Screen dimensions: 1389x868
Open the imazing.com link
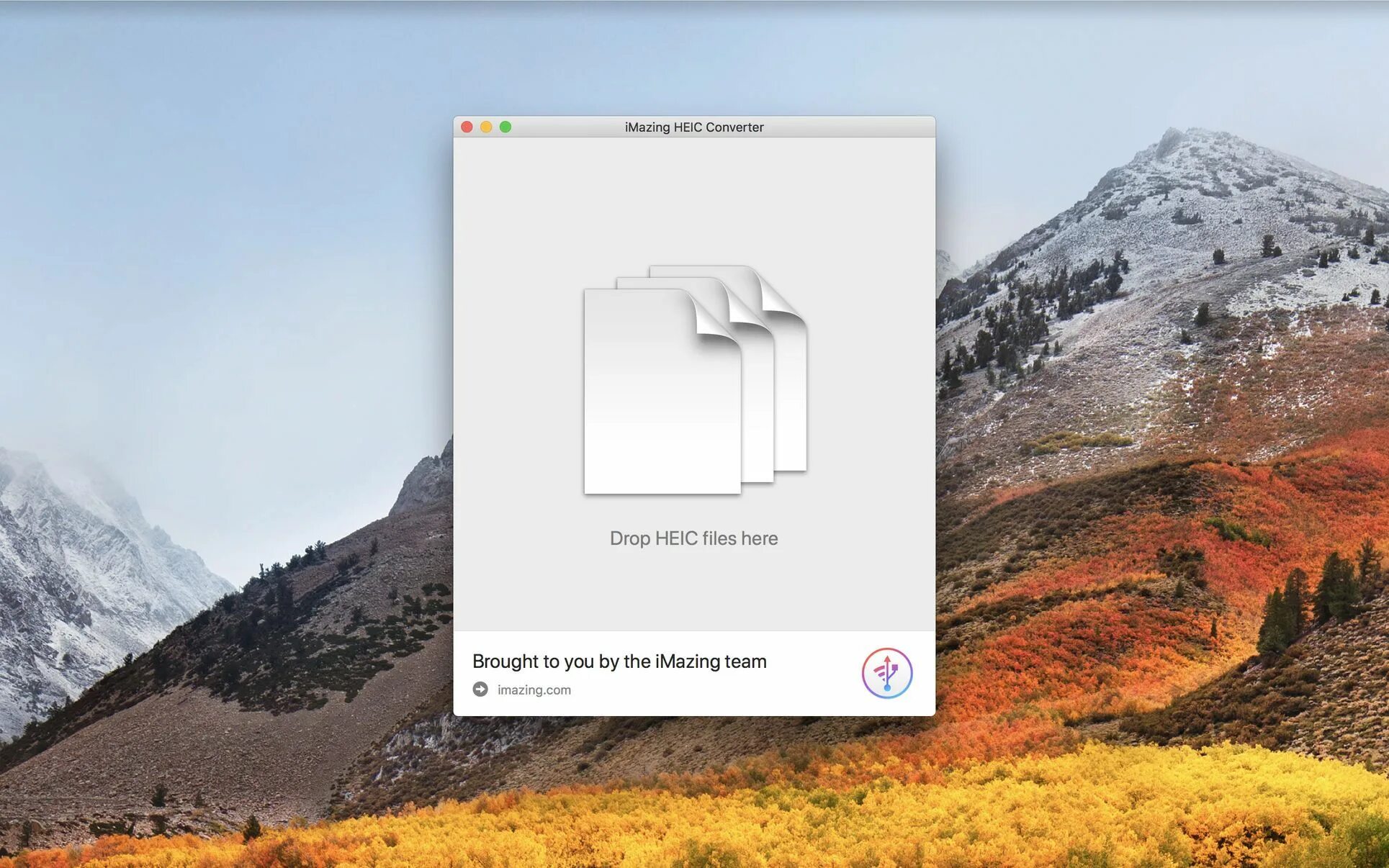(534, 690)
